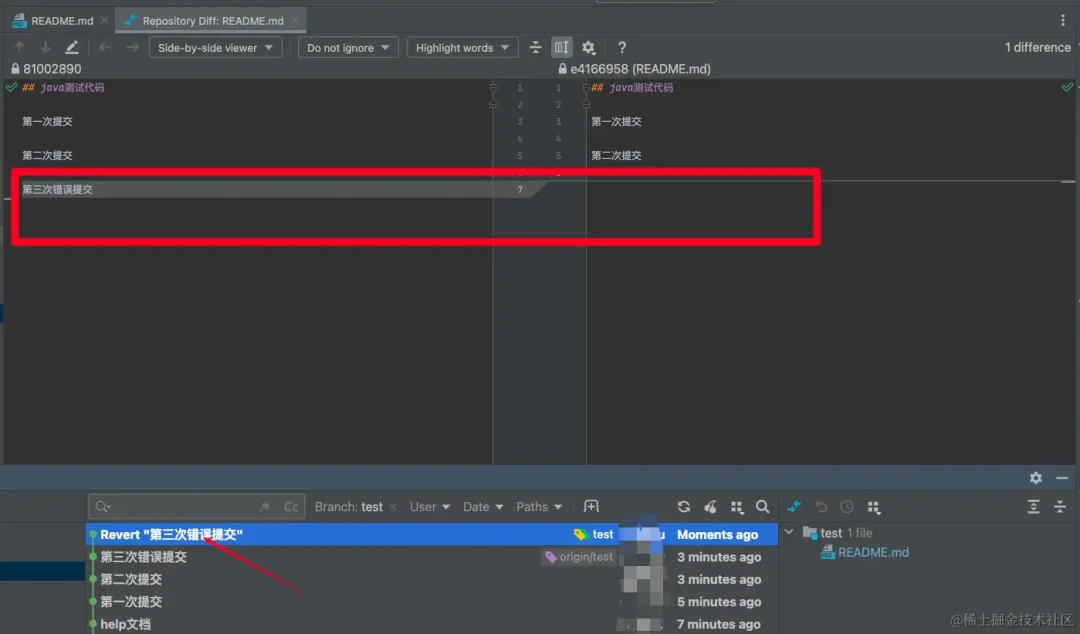Hide the Git tool window
Screen dimensions: 1080x634
point(1061,478)
